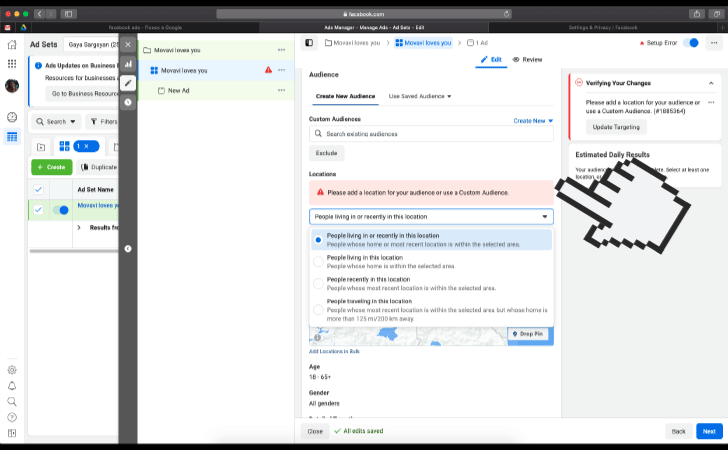Viewport: 728px width, 450px height.
Task: Switch to the facebook ads Google browser tab
Action: tap(145, 27)
